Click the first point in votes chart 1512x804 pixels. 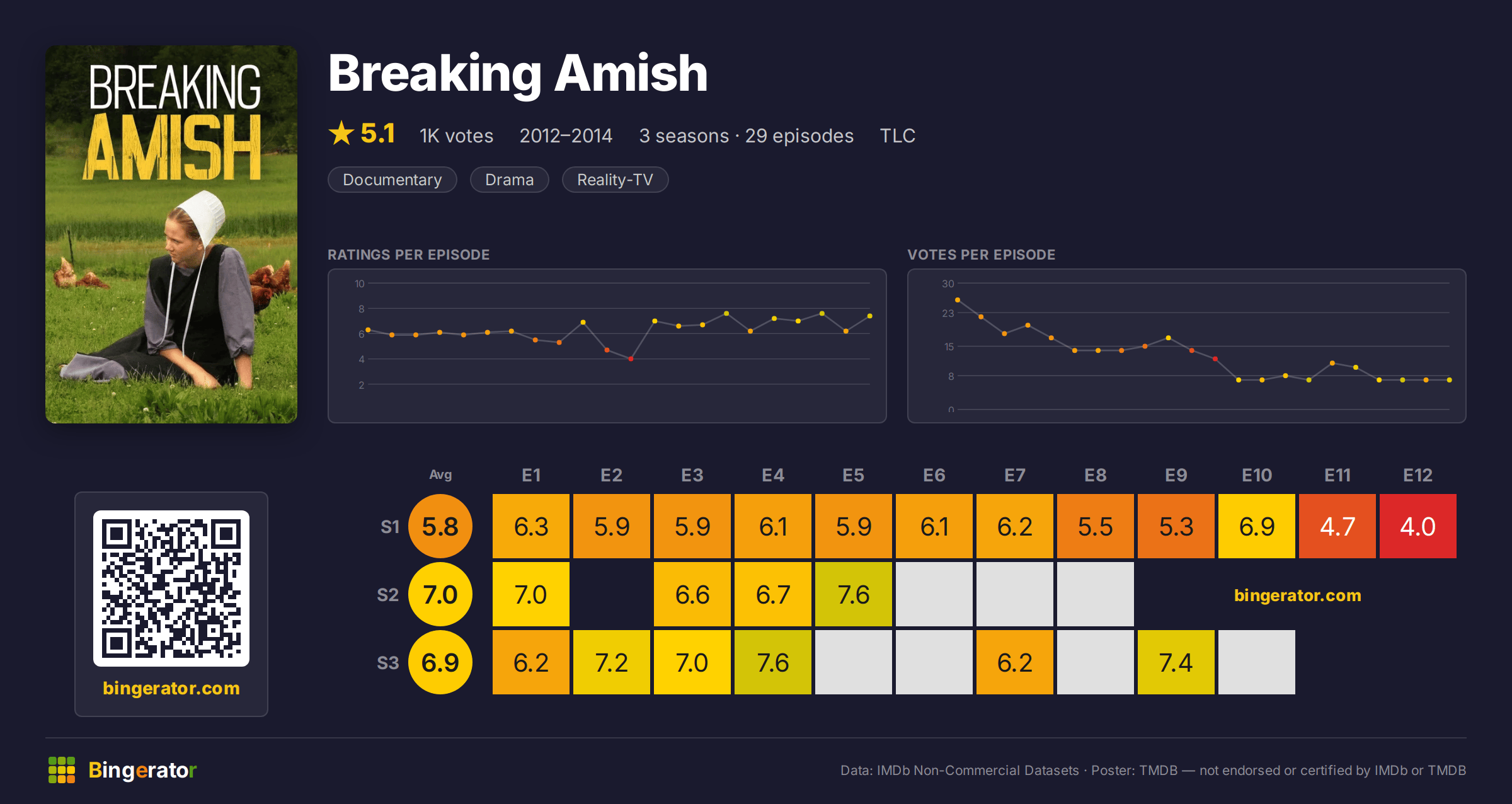pyautogui.click(x=958, y=300)
